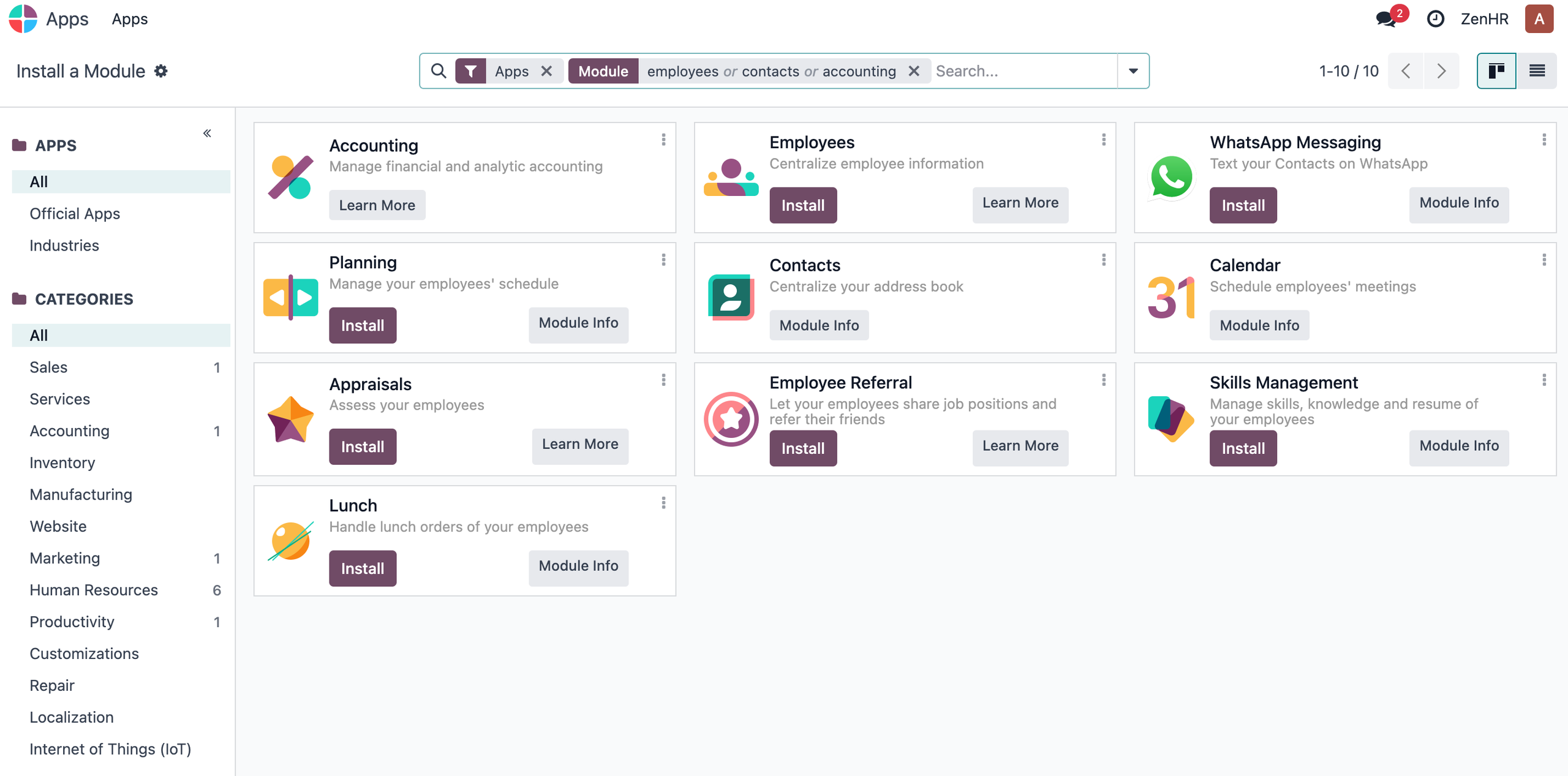The width and height of the screenshot is (1568, 776).
Task: Install the Employees module
Action: (802, 205)
